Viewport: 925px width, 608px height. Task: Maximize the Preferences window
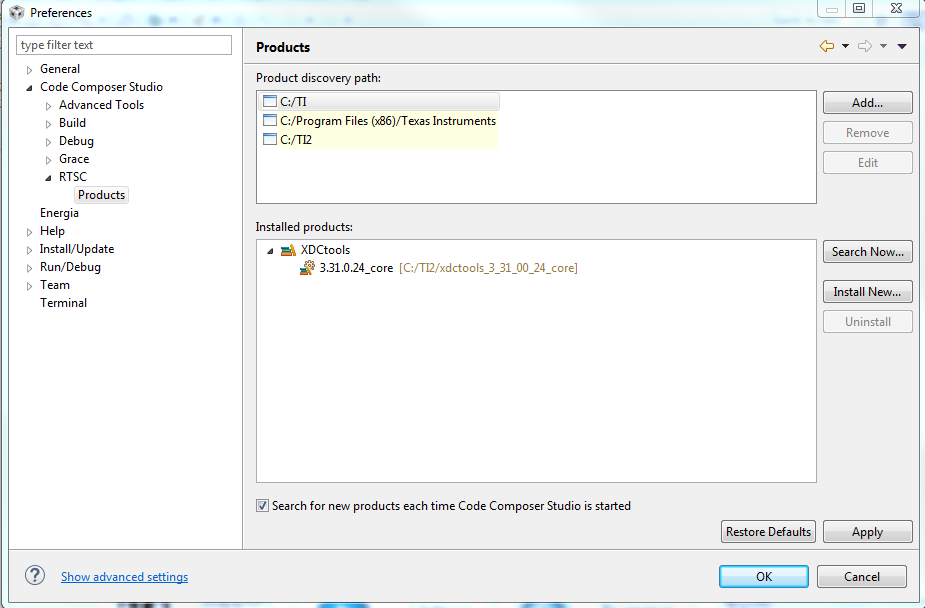pos(860,8)
